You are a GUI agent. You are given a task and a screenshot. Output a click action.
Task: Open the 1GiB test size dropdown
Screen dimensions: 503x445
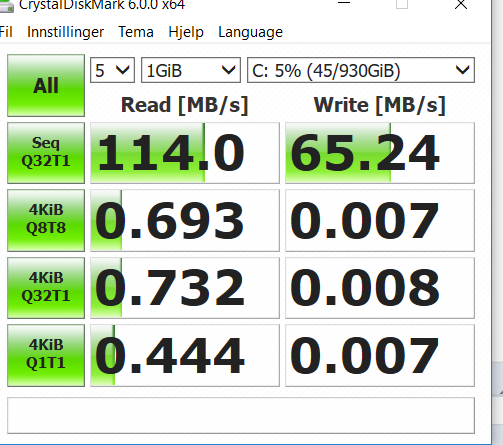191,70
